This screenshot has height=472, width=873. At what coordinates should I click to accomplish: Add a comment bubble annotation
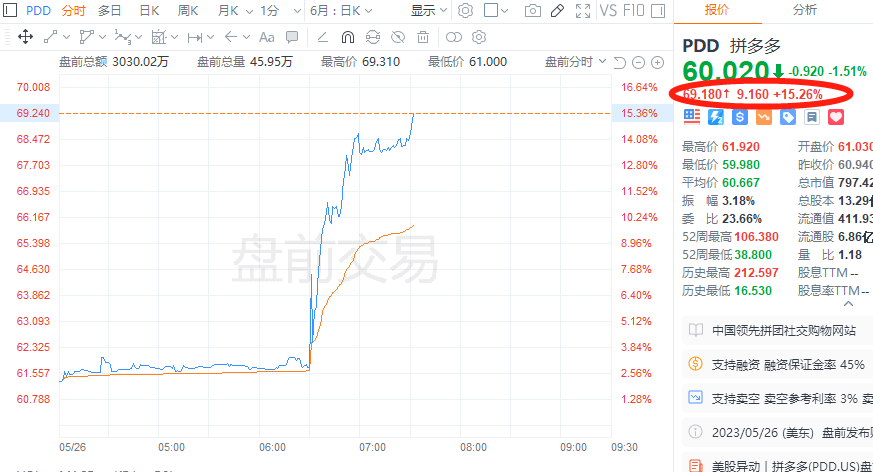point(292,37)
